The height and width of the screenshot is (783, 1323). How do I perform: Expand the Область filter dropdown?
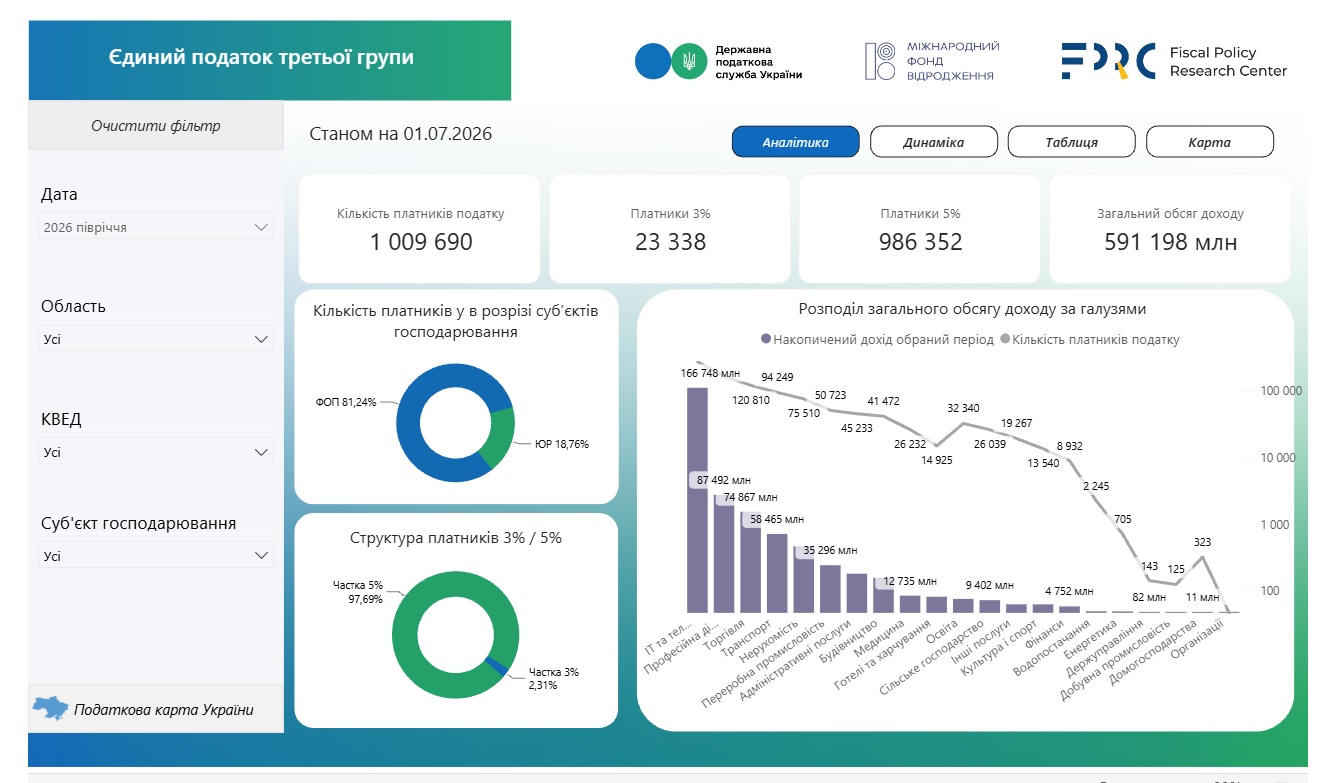coord(156,339)
